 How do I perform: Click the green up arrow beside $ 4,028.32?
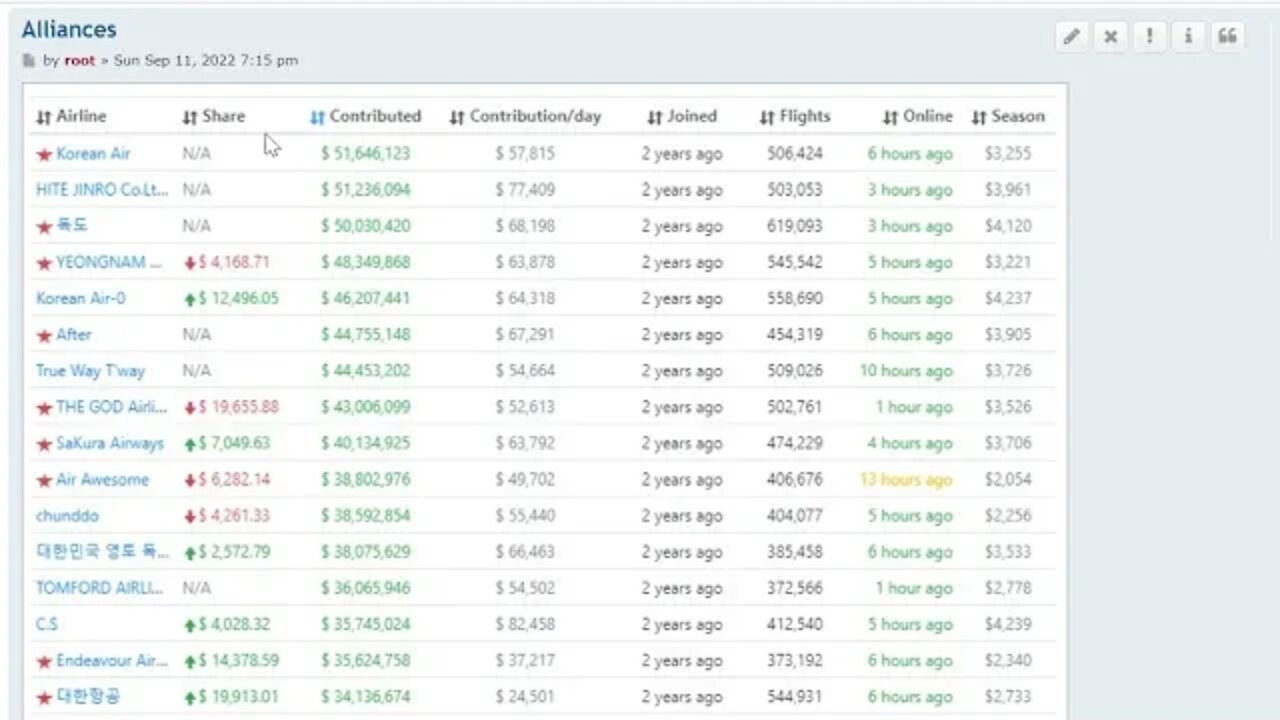189,625
